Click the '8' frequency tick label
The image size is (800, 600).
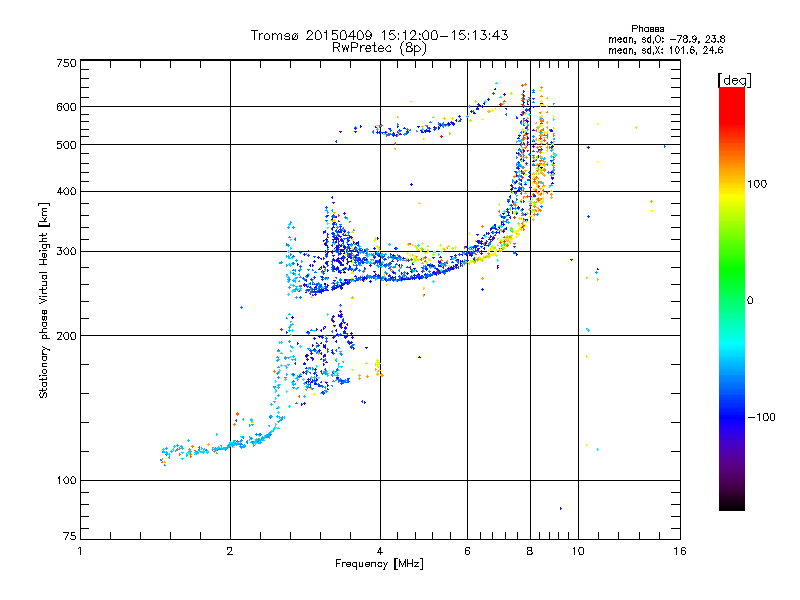(x=530, y=551)
